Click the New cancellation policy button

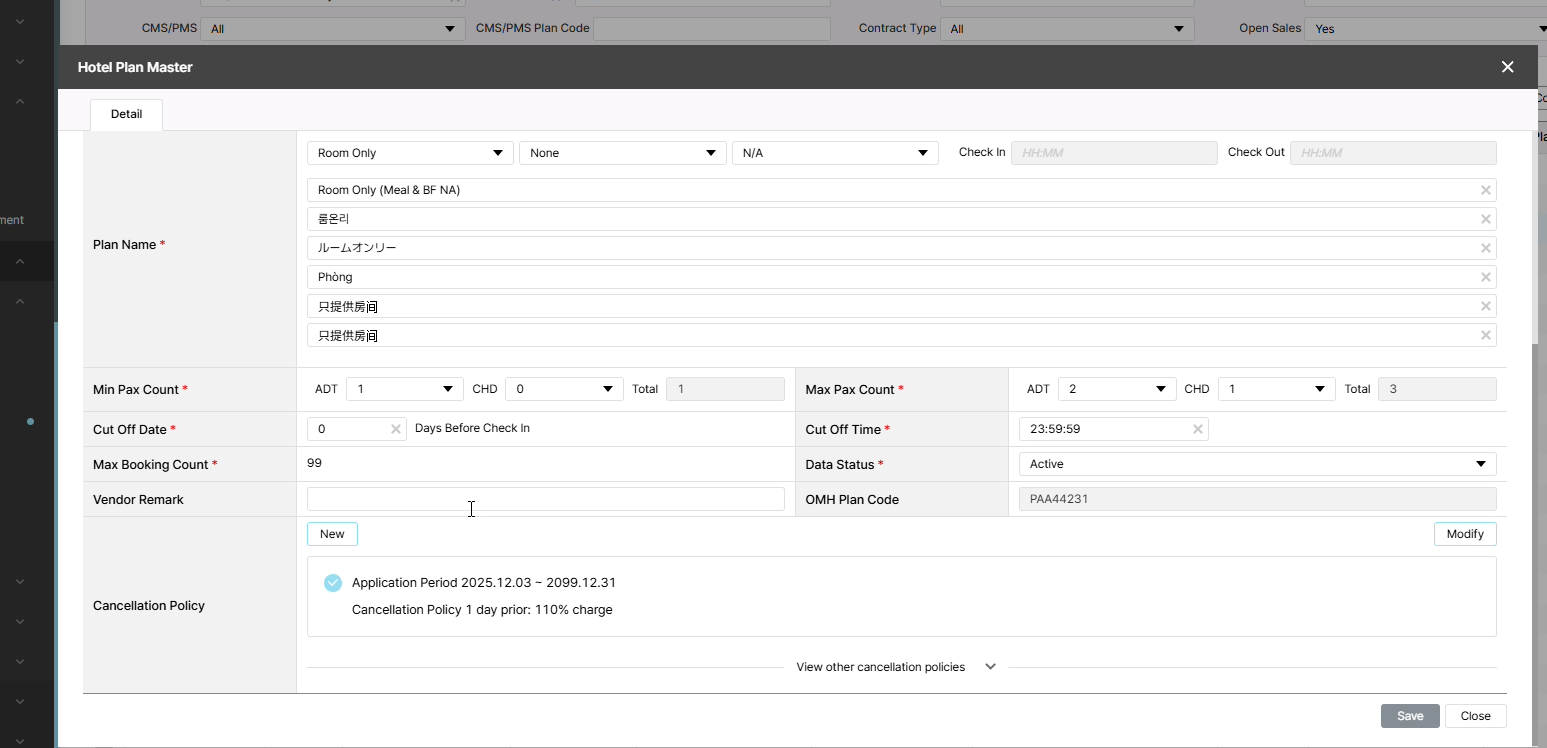pos(332,534)
